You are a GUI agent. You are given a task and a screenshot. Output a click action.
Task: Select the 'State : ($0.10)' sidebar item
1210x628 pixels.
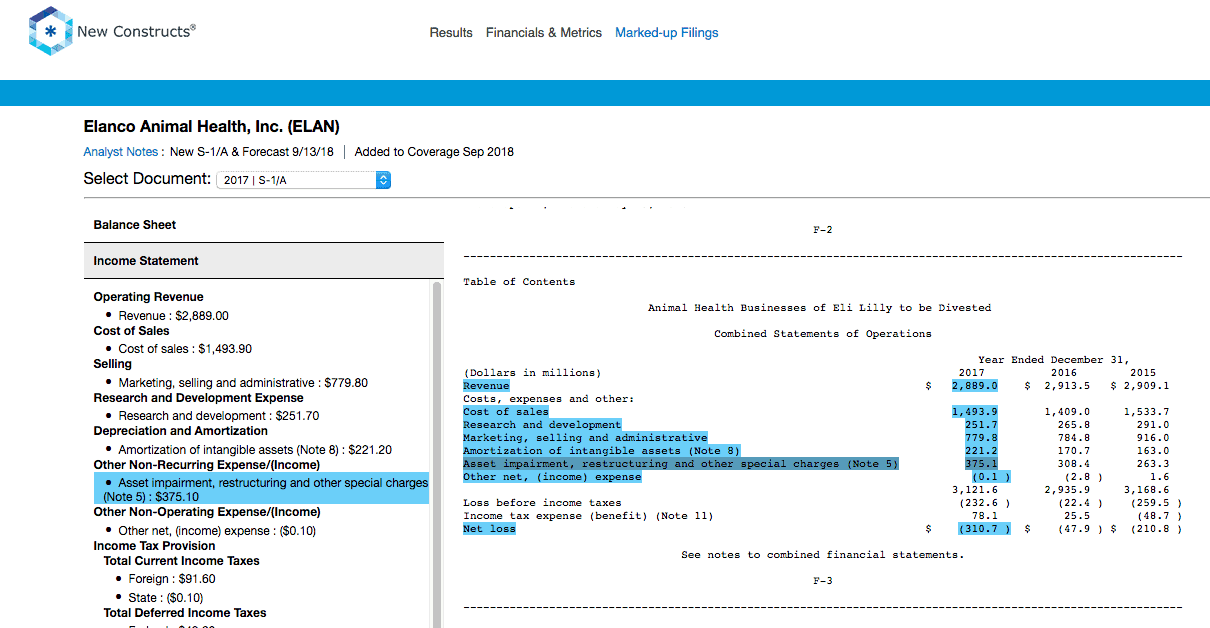[165, 597]
